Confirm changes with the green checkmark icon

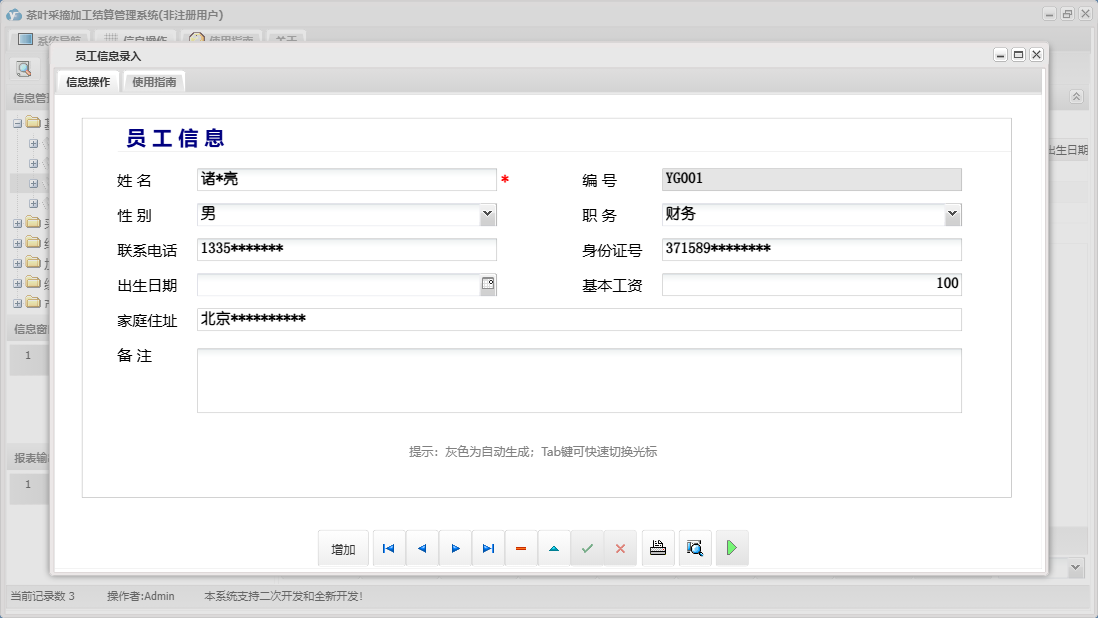click(587, 548)
